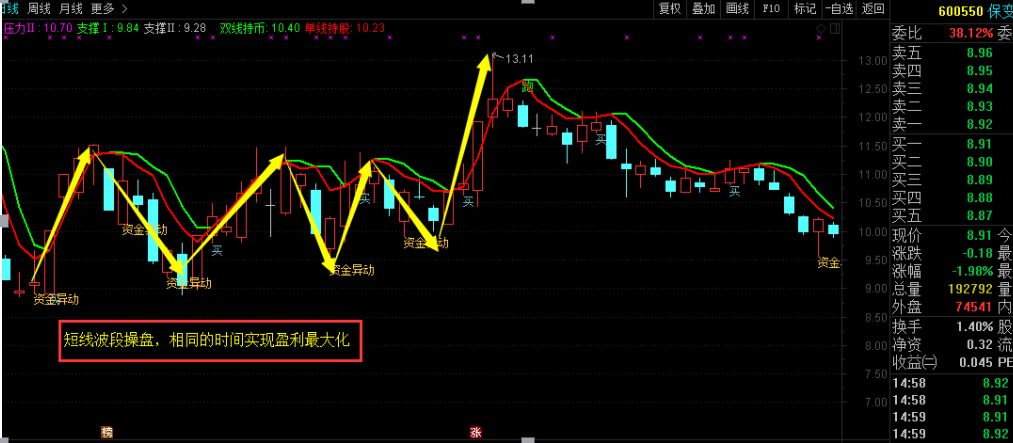
Task: Click the split-window icon at chart corner
Action: 834,28
